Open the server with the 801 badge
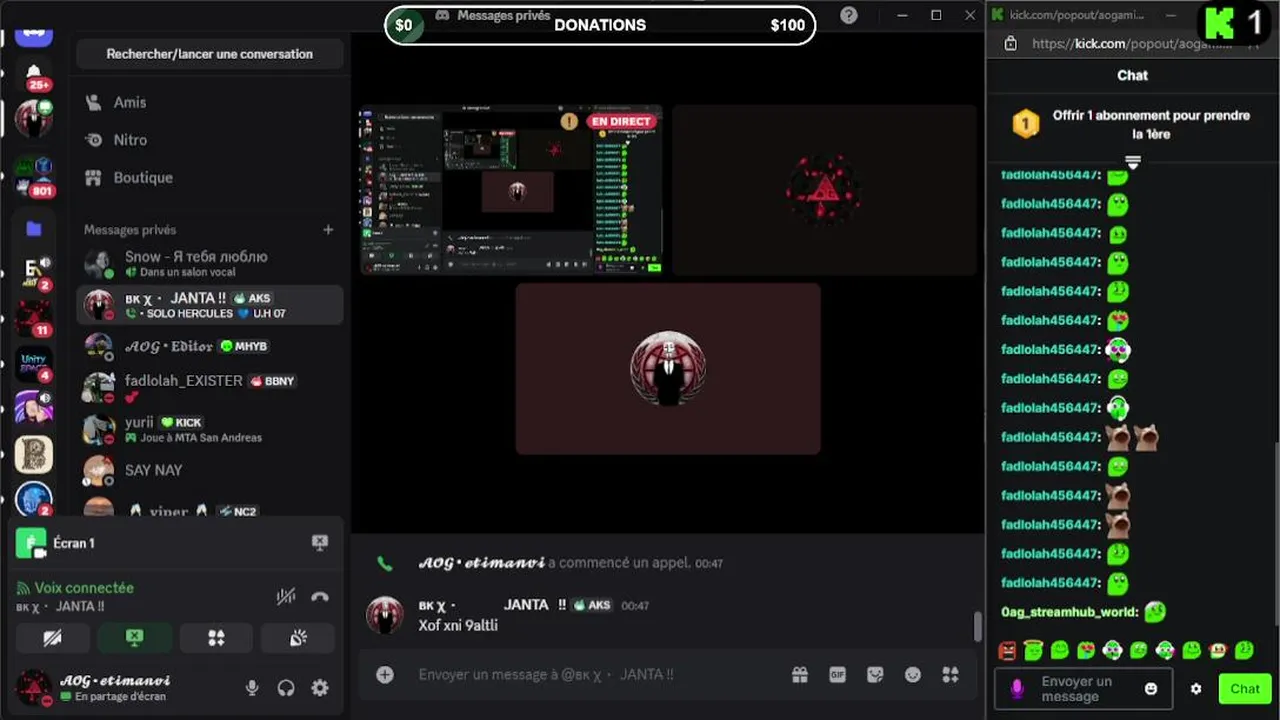This screenshot has height=720, width=1280. click(x=34, y=174)
